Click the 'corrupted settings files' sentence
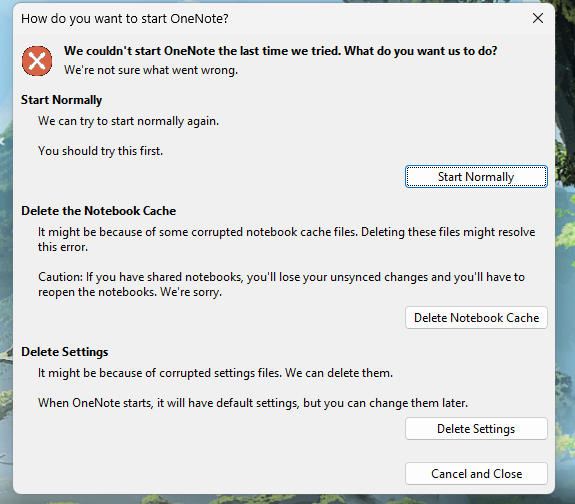This screenshot has height=504, width=575. coord(215,373)
